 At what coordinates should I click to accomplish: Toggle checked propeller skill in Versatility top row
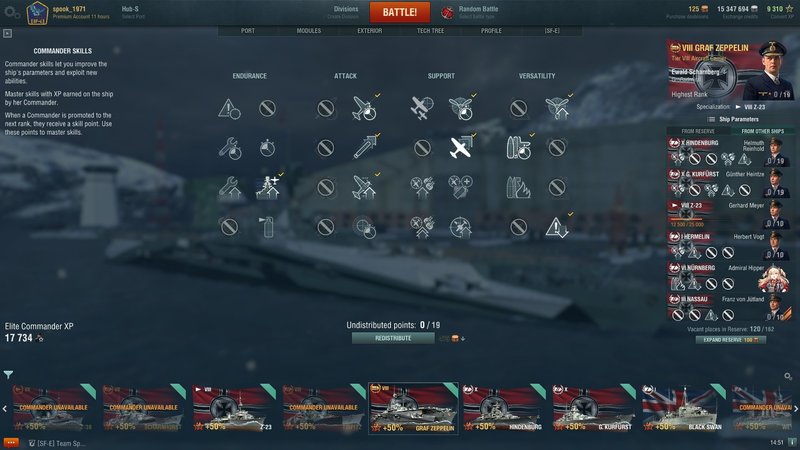tap(557, 108)
